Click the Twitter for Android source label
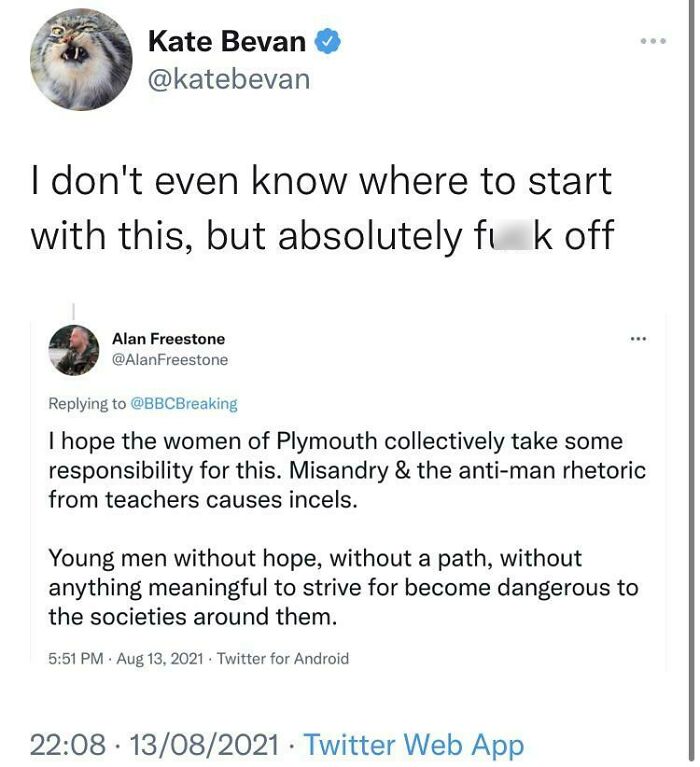Screen dimensions: 700x767 pos(283,658)
